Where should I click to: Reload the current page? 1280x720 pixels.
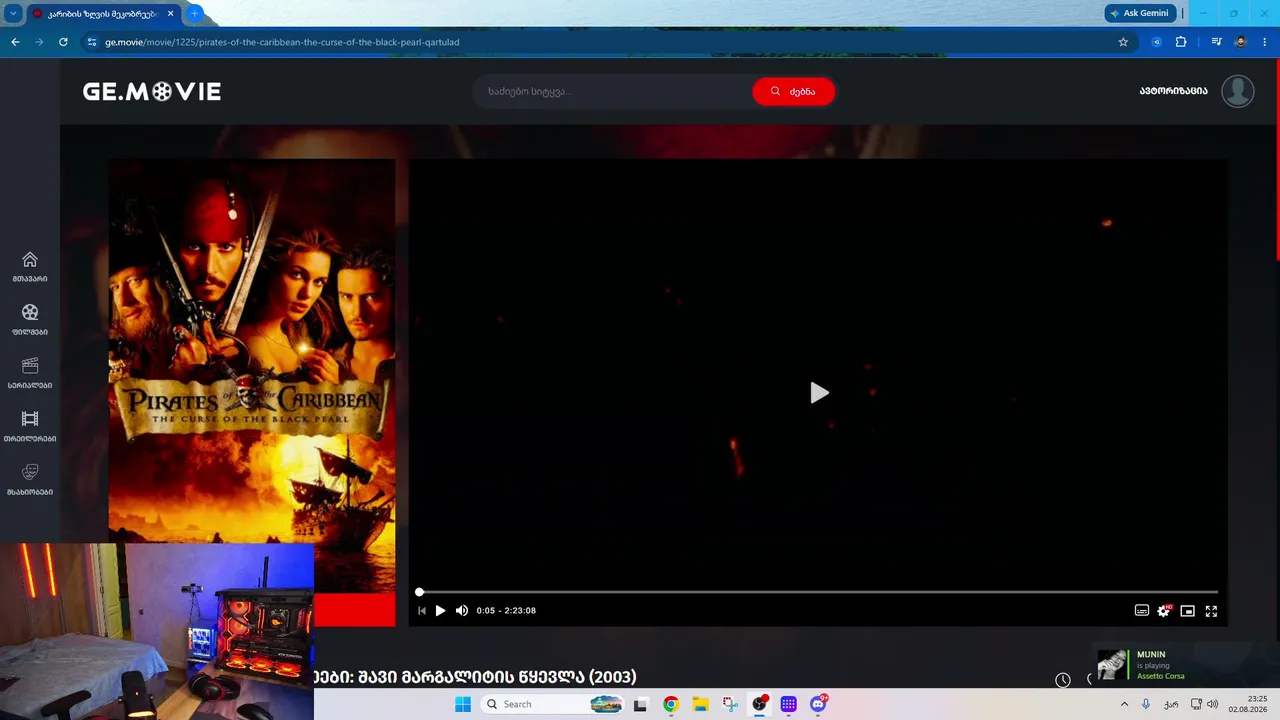coord(63,42)
